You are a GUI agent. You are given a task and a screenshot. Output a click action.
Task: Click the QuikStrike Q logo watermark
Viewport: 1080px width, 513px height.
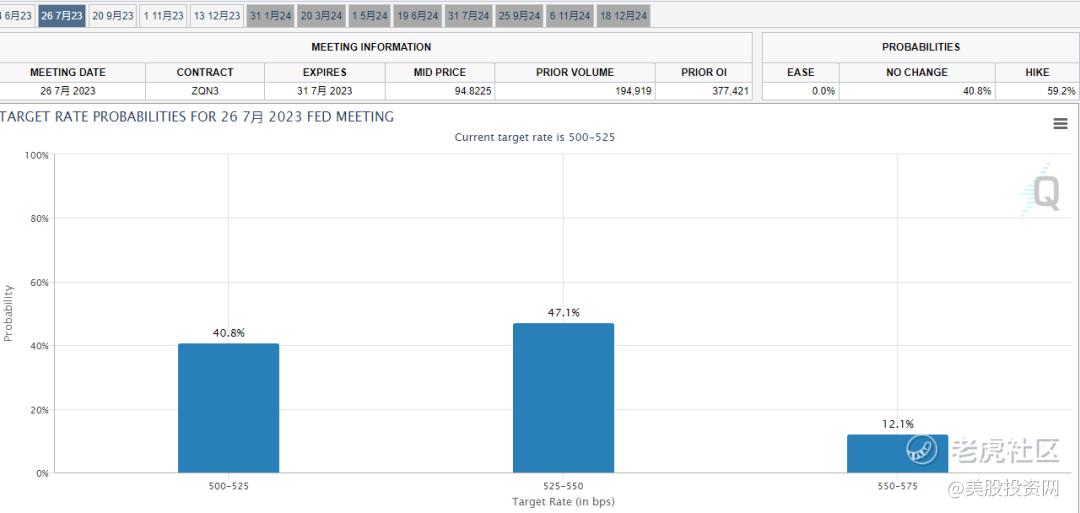click(x=1040, y=191)
